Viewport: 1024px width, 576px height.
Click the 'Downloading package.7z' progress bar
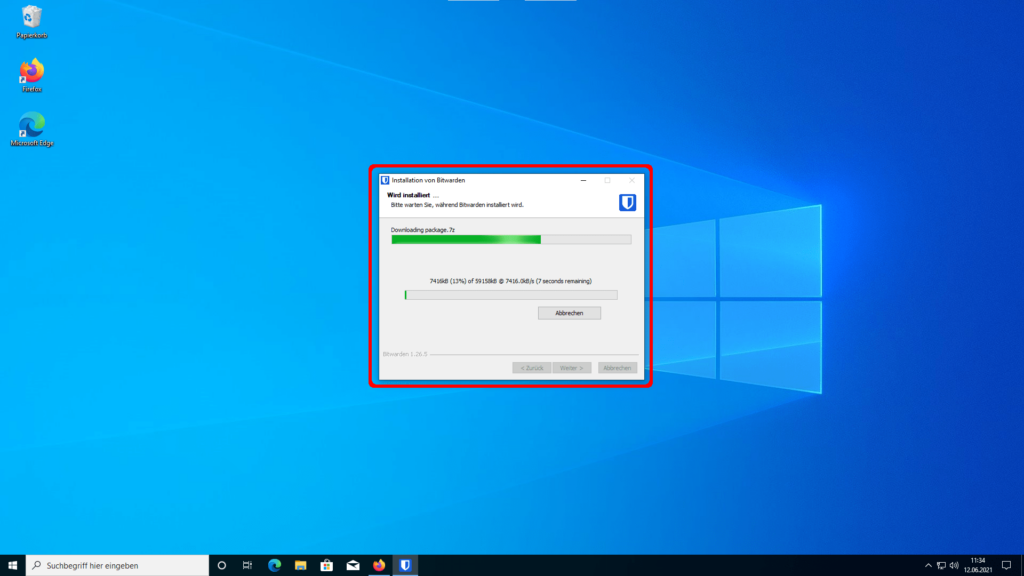[511, 240]
